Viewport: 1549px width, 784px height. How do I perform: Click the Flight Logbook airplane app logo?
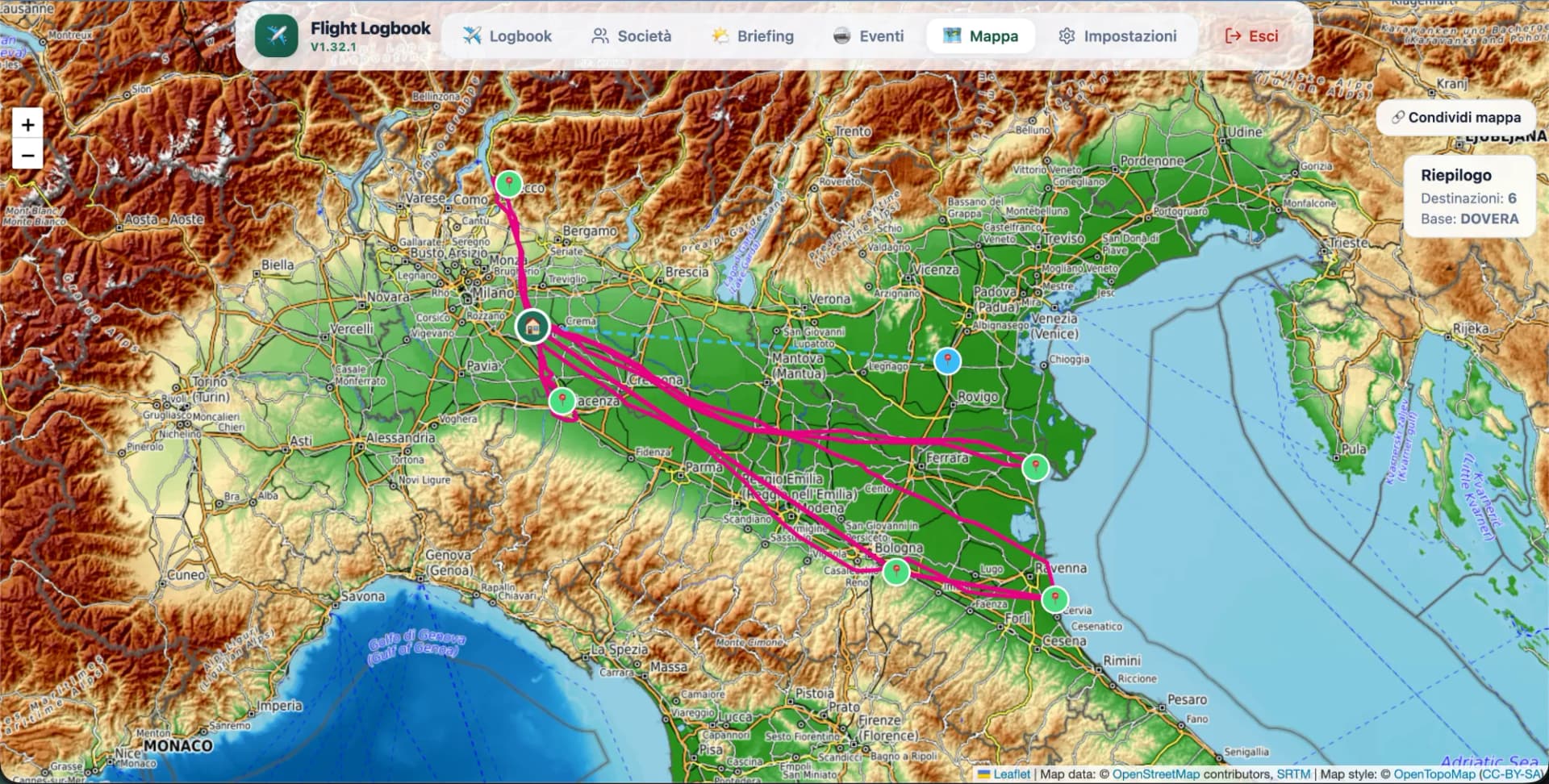tap(277, 35)
